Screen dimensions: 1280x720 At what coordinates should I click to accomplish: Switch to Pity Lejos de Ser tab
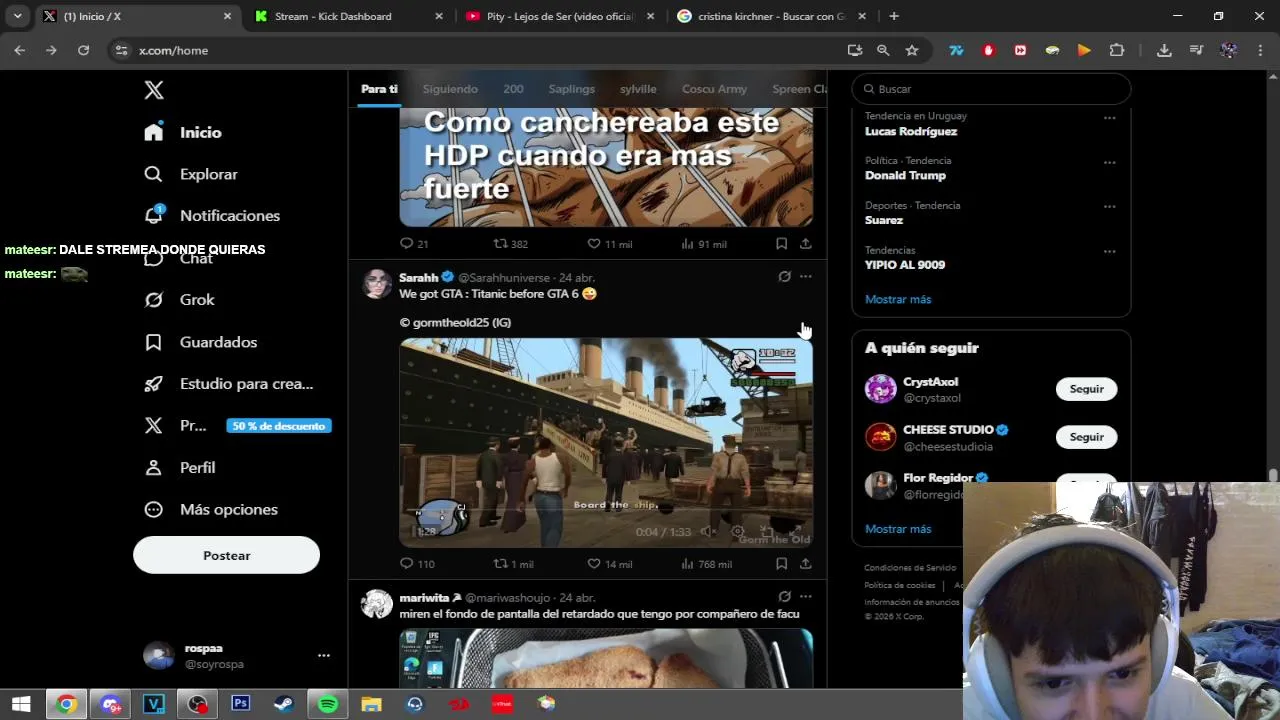[560, 16]
